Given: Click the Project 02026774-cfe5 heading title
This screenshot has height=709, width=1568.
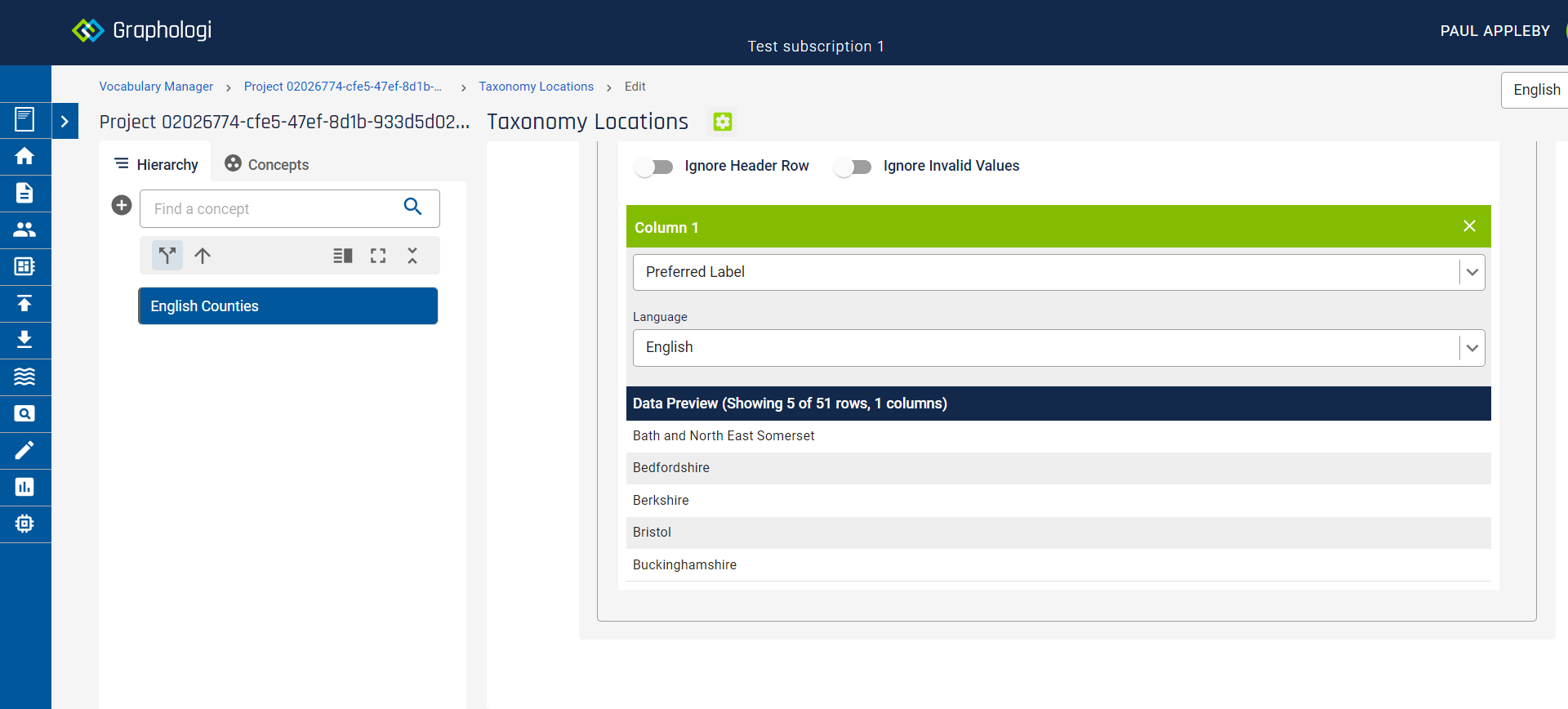Looking at the screenshot, I should [x=284, y=122].
